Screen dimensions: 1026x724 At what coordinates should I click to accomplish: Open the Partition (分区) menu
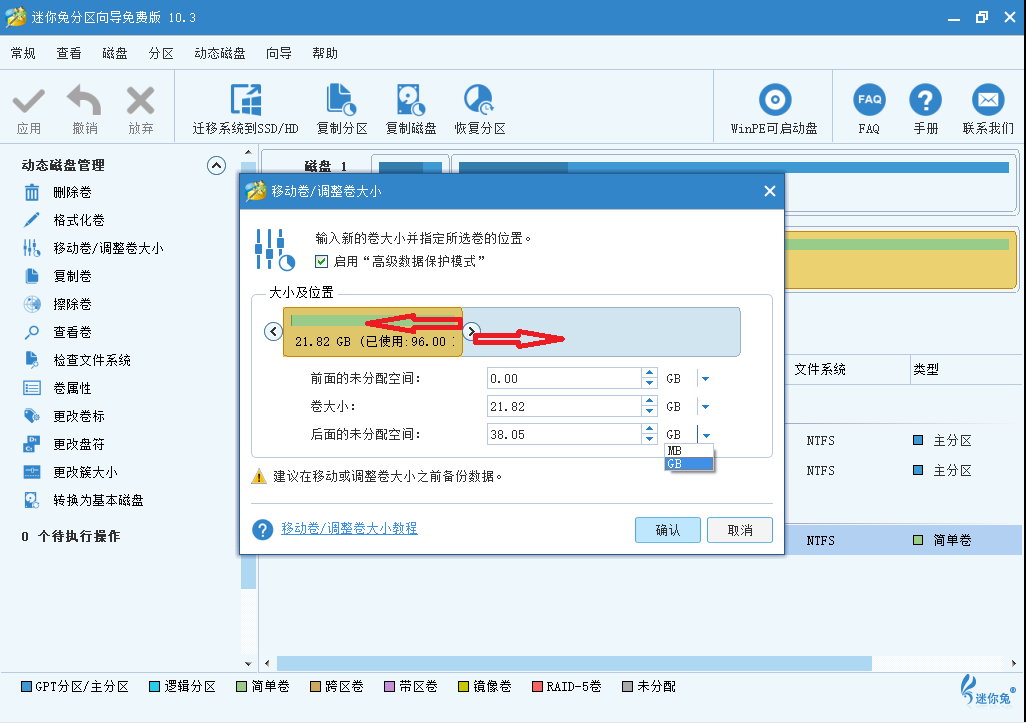(x=161, y=53)
